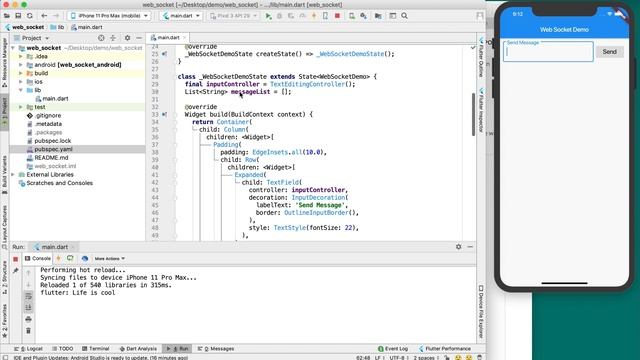Click the pin tab icon in Run panel
The width and height of the screenshot is (640, 360).
point(16,270)
